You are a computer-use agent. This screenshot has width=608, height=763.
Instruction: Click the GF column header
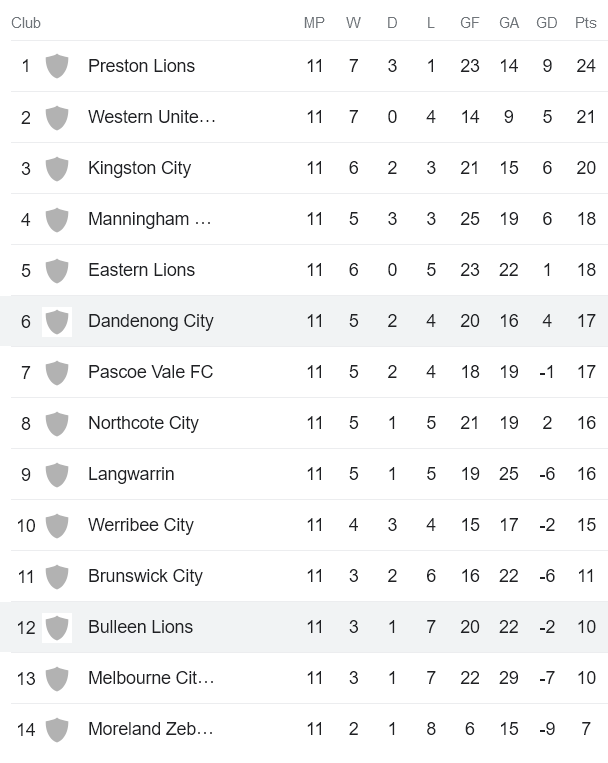tap(469, 23)
